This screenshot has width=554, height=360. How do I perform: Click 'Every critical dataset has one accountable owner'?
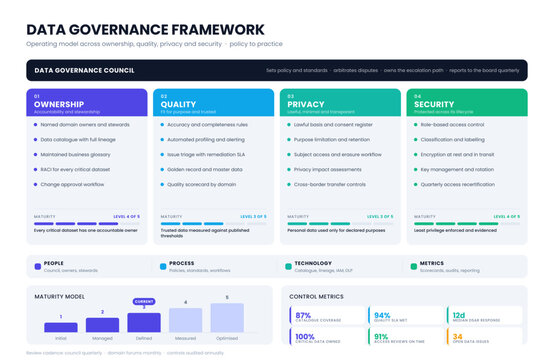[86, 230]
